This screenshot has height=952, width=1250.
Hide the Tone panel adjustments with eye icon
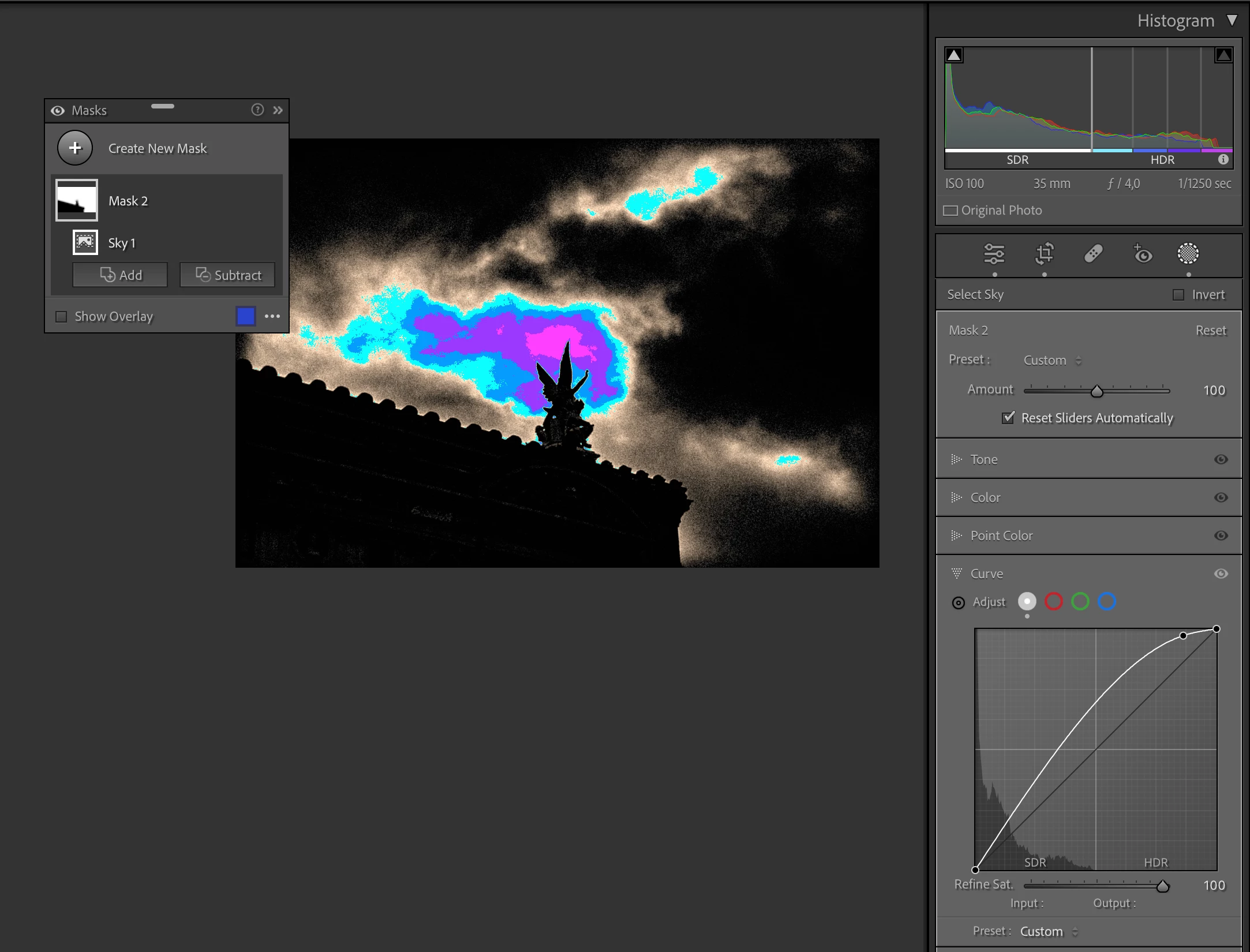[x=1221, y=459]
